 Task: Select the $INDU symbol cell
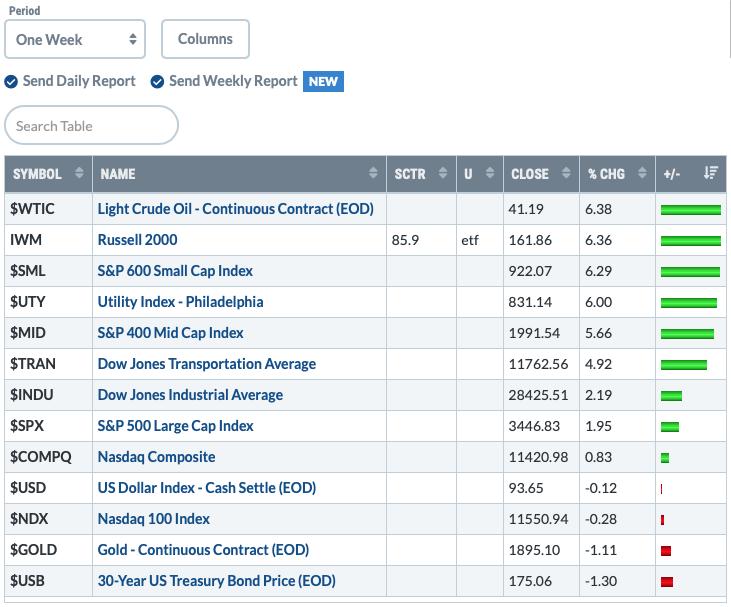click(48, 395)
